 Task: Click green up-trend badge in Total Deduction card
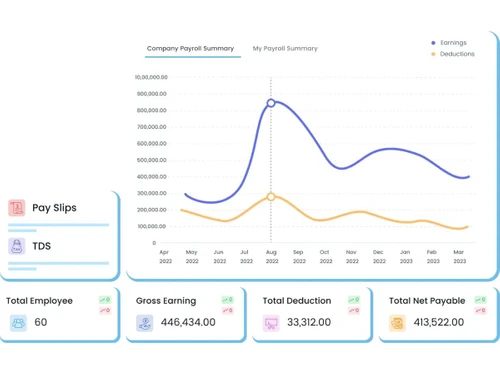point(354,300)
